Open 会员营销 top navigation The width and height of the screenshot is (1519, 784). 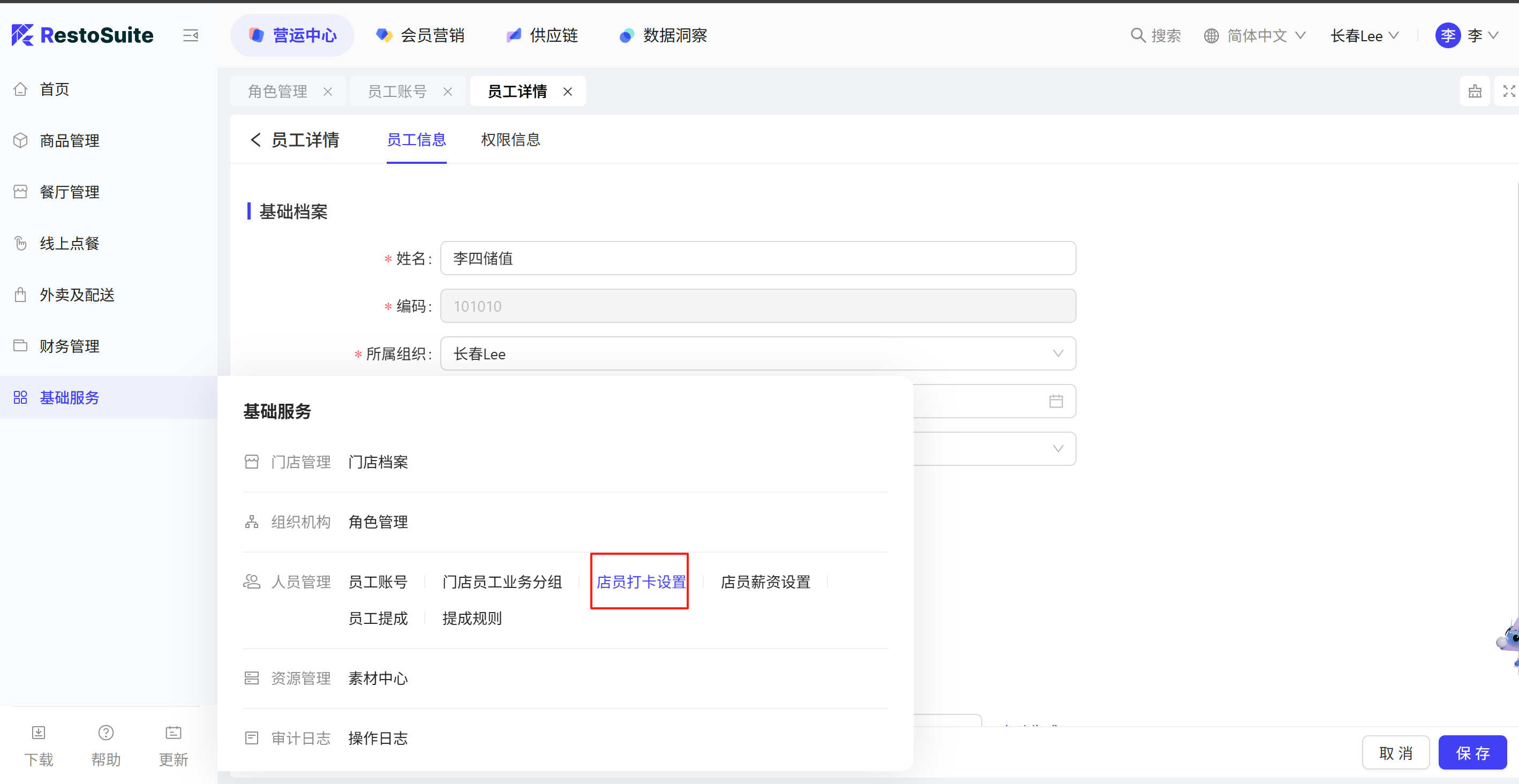click(420, 35)
